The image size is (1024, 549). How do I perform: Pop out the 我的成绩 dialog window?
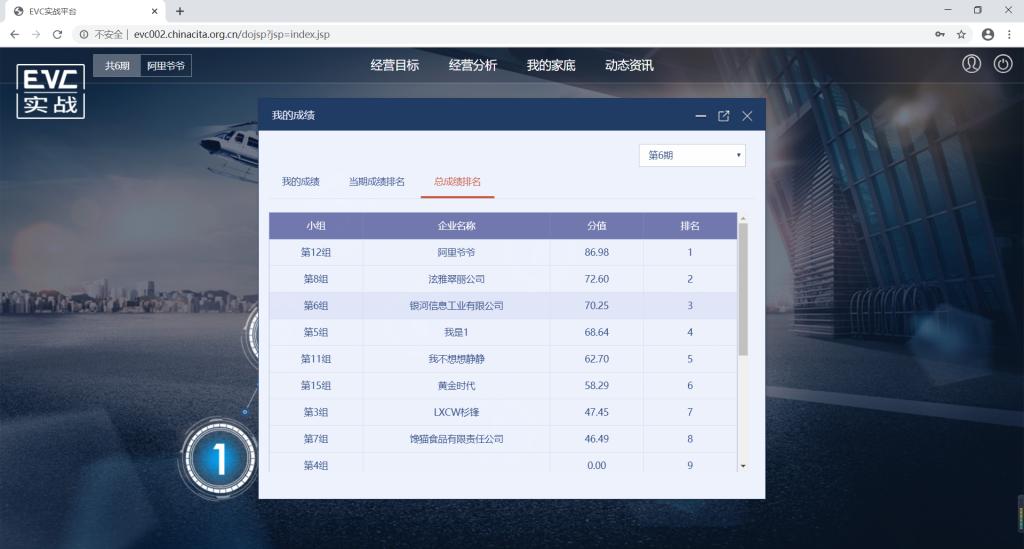point(724,116)
